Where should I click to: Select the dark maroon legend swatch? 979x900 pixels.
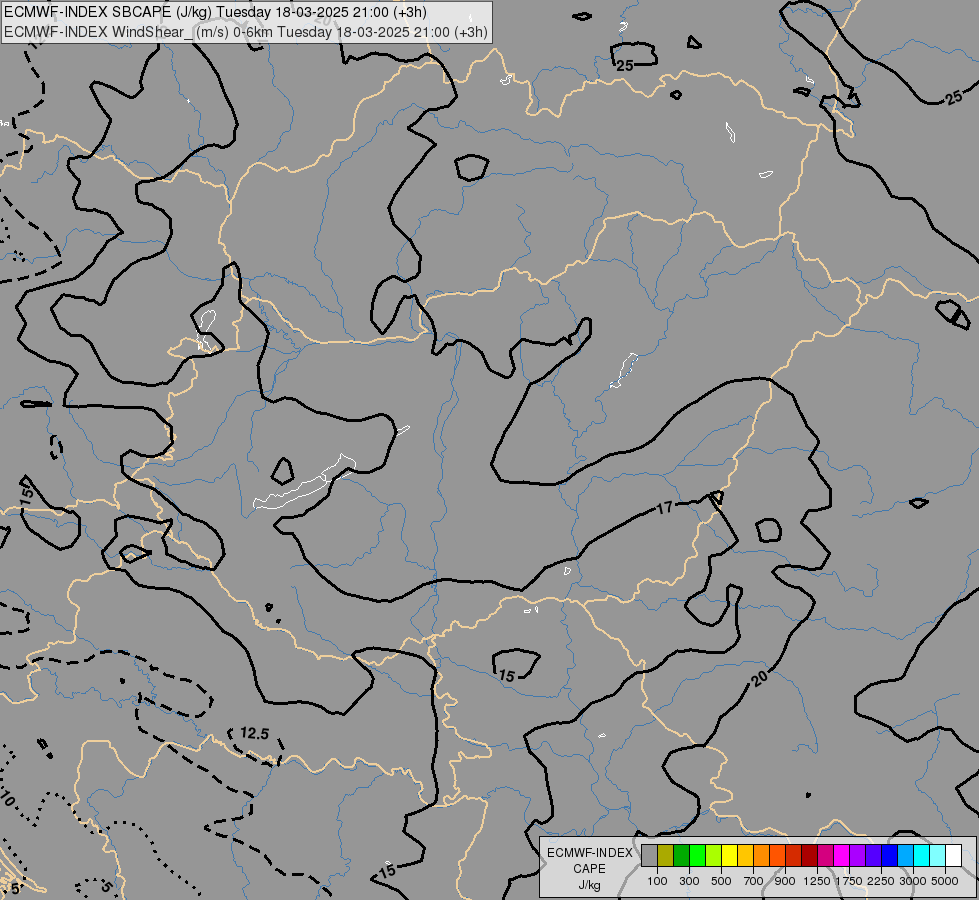tap(810, 856)
